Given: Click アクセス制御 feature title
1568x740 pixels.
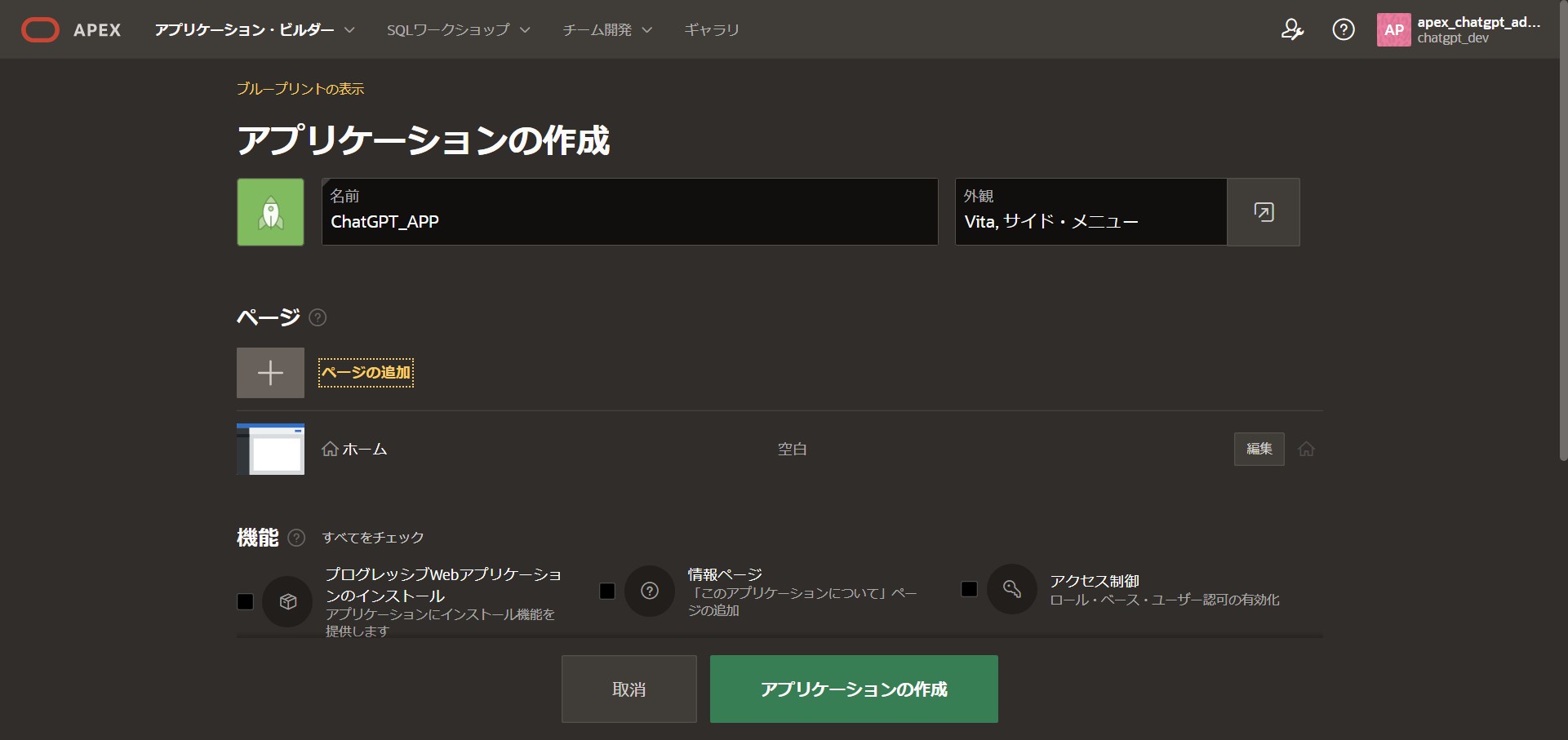Looking at the screenshot, I should [1095, 581].
